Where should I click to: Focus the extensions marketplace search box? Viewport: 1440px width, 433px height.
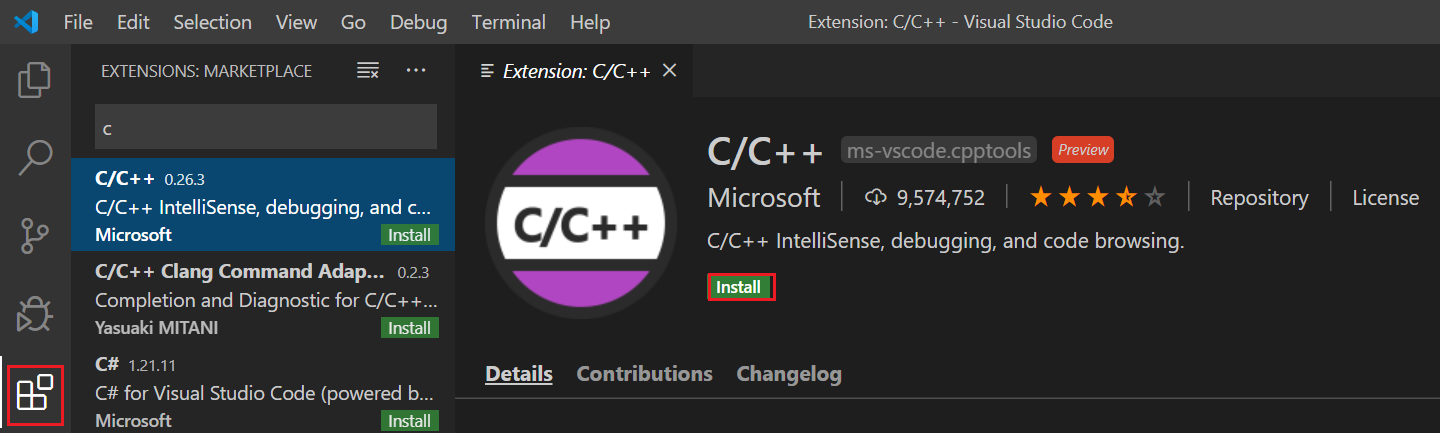266,128
